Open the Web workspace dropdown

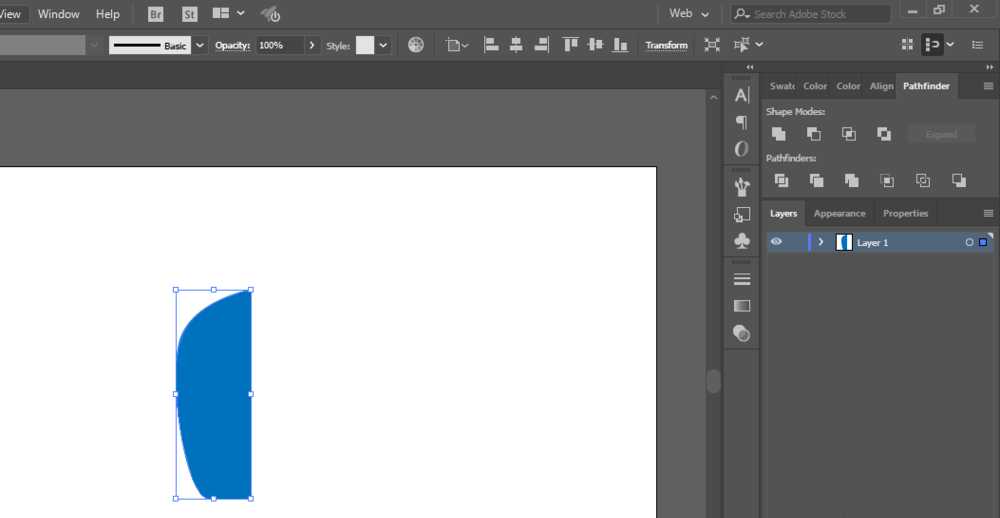point(689,13)
